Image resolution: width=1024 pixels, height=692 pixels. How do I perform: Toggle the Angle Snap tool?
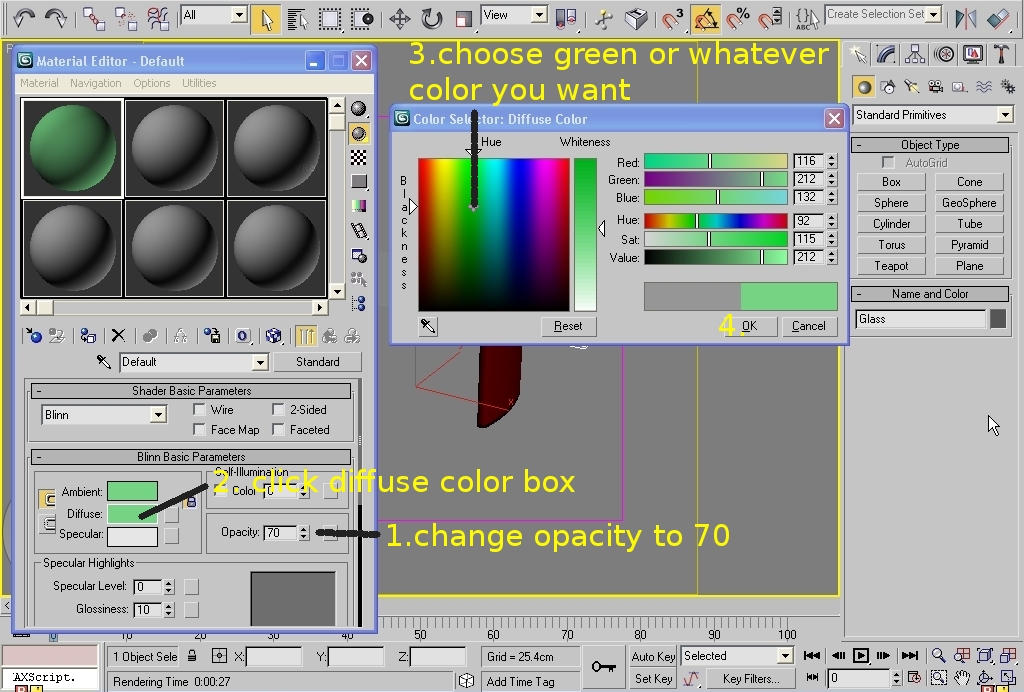click(706, 20)
